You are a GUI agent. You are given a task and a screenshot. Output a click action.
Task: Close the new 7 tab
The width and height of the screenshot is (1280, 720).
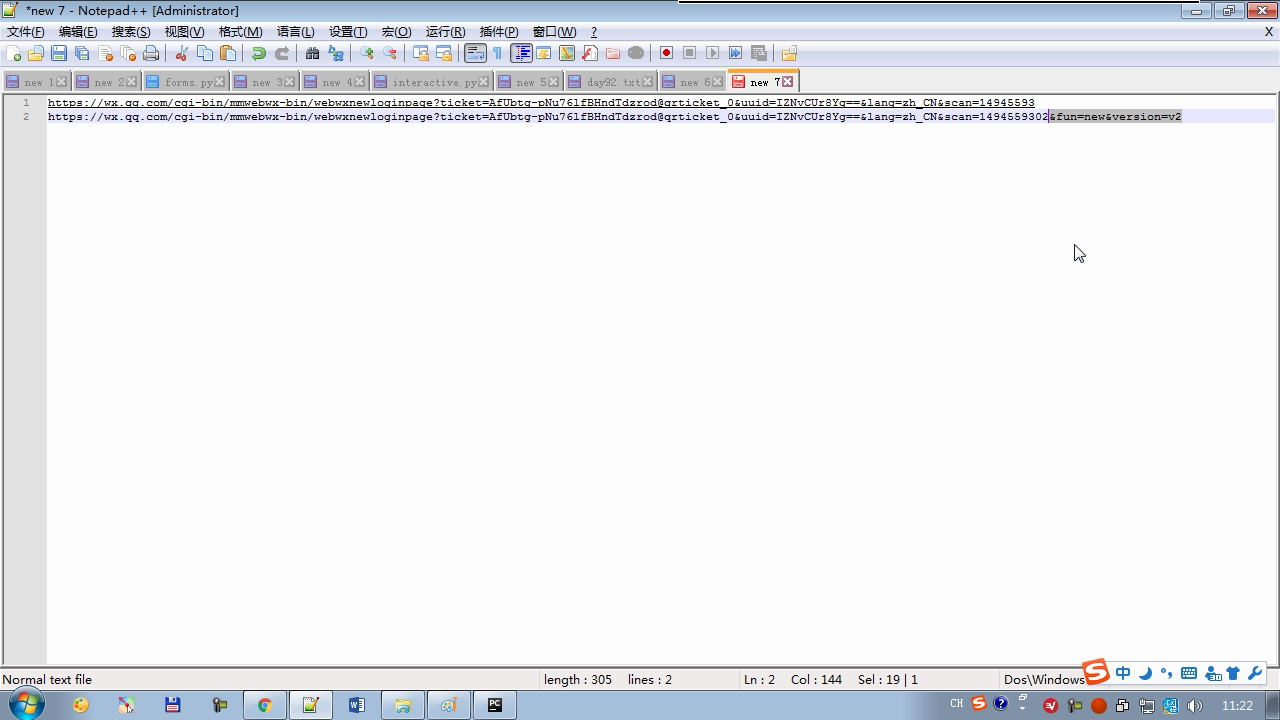point(788,82)
